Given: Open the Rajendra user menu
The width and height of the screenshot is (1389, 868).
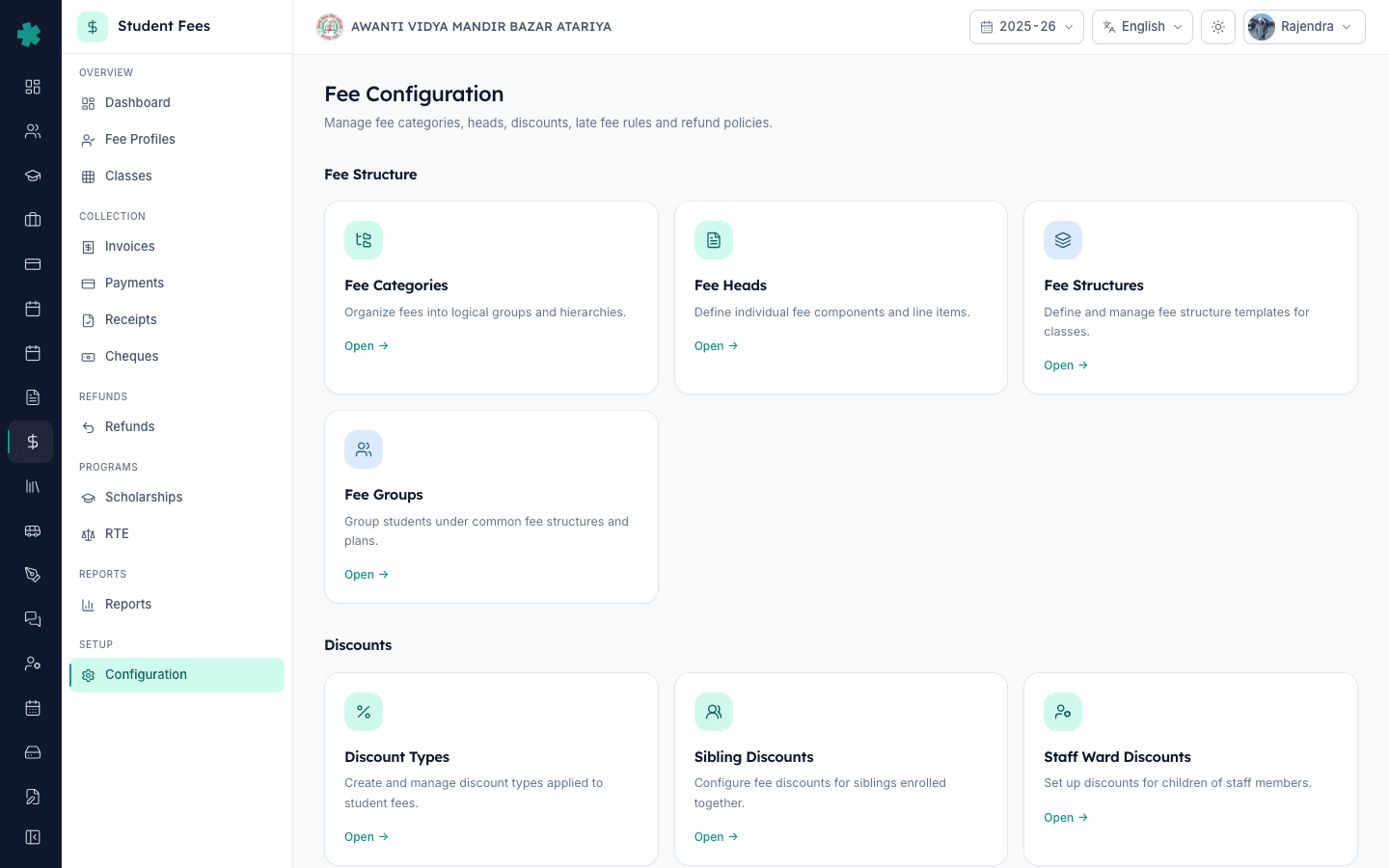Looking at the screenshot, I should [1304, 27].
